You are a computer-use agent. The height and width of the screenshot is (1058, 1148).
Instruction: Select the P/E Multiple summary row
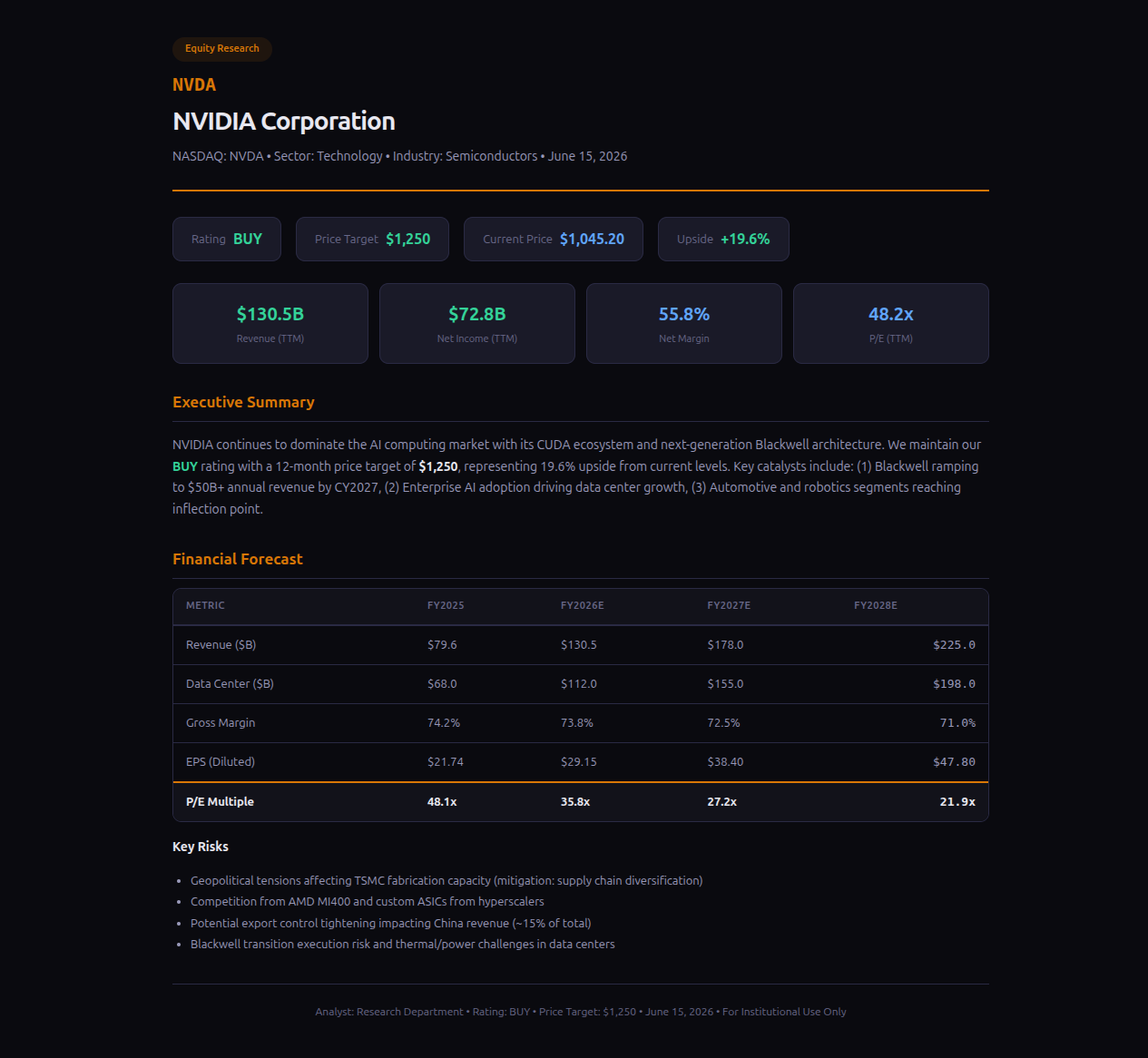[x=581, y=802]
